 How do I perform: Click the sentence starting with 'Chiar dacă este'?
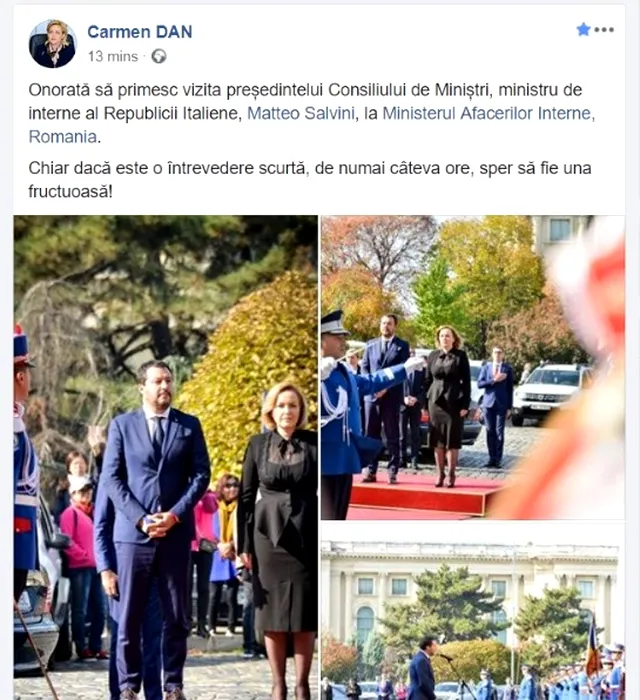point(310,180)
